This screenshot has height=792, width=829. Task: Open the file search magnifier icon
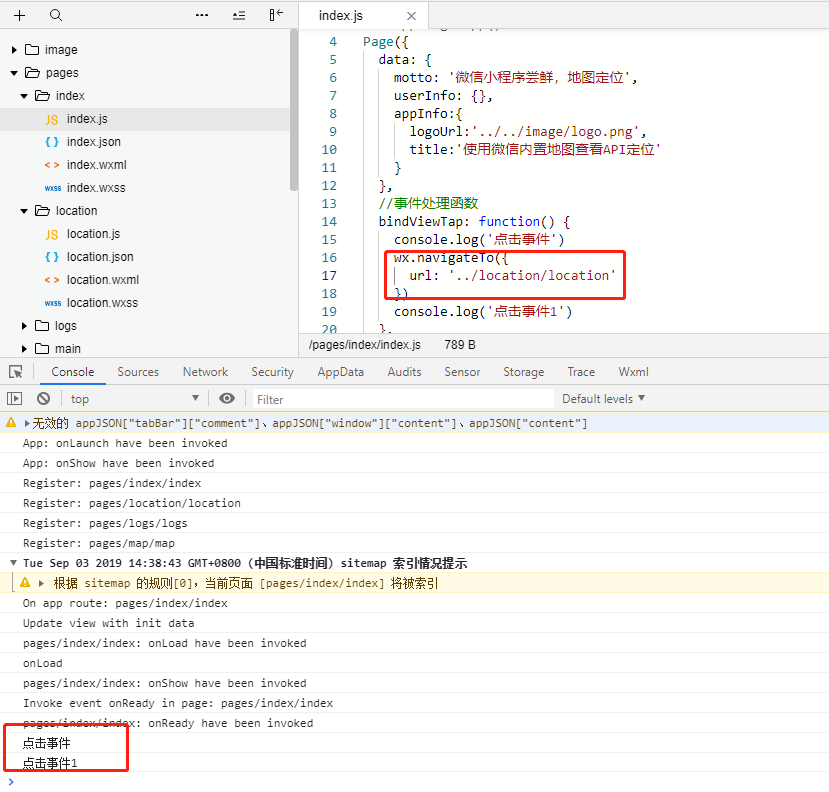pos(56,15)
